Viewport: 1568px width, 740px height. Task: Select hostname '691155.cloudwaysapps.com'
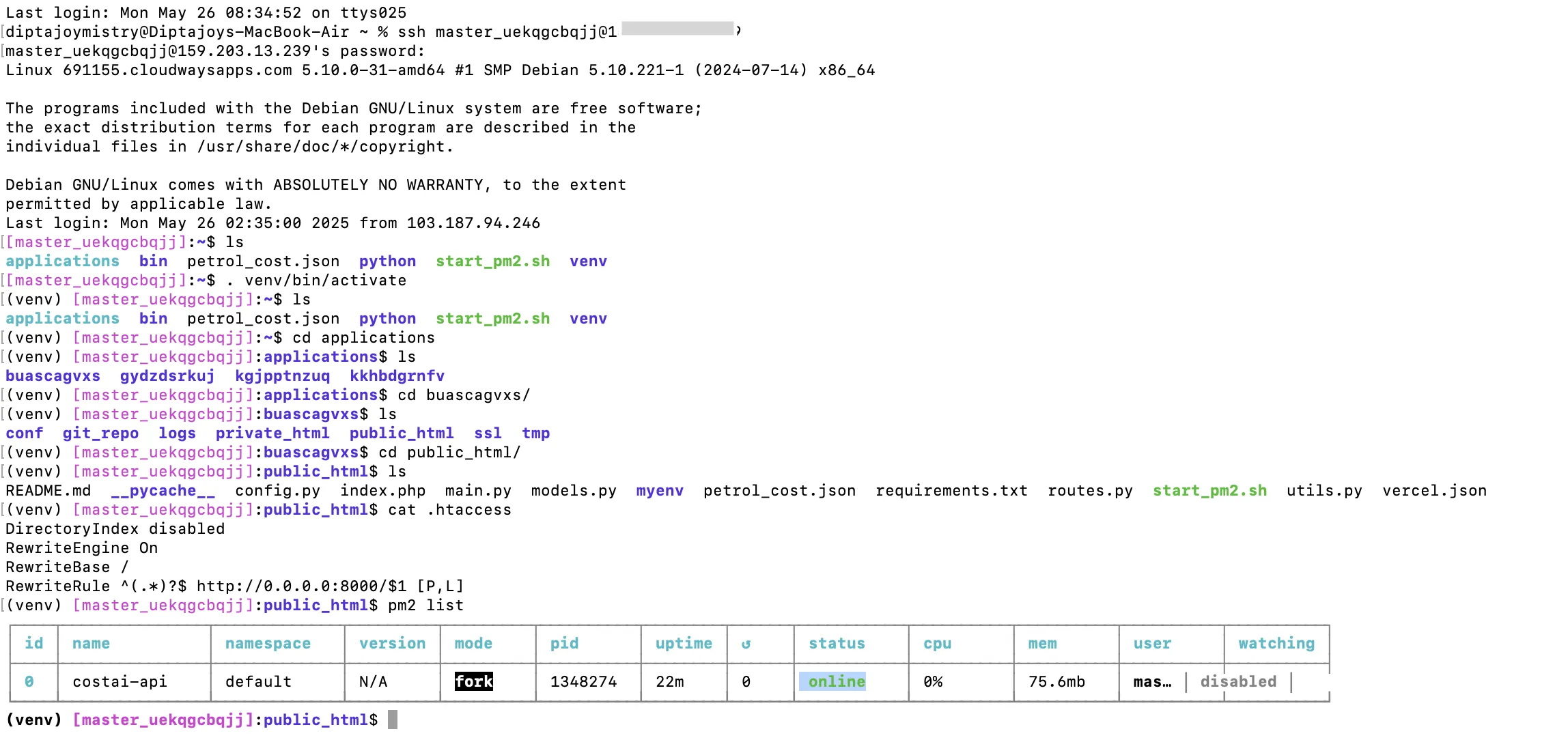click(x=178, y=70)
